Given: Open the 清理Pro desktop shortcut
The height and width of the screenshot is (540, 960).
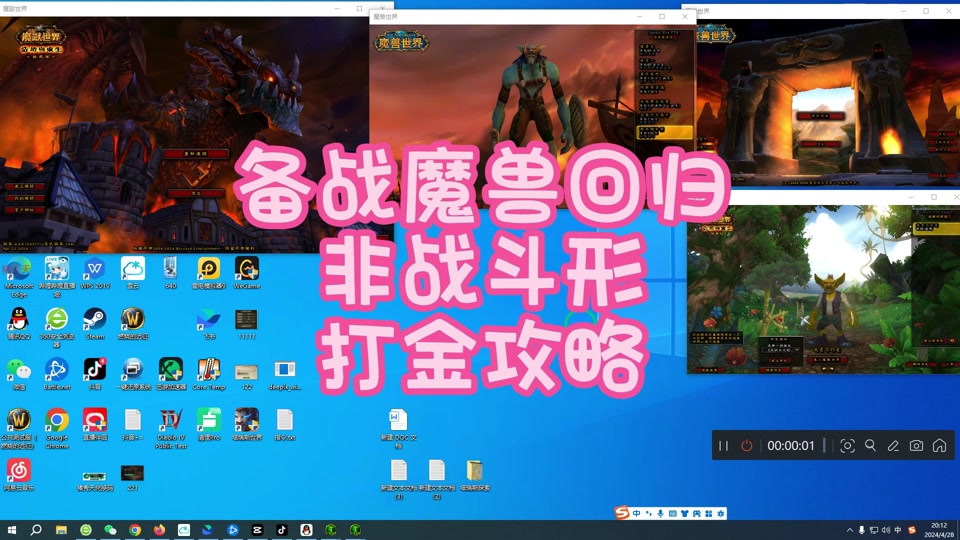Looking at the screenshot, I should (209, 425).
